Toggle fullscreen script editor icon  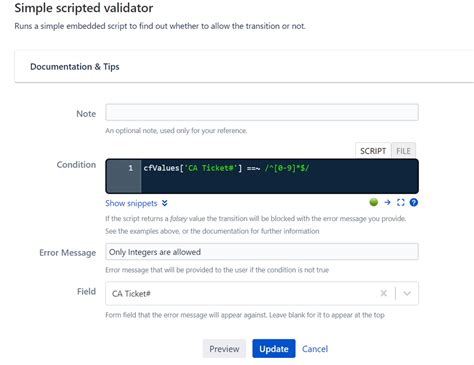point(400,202)
